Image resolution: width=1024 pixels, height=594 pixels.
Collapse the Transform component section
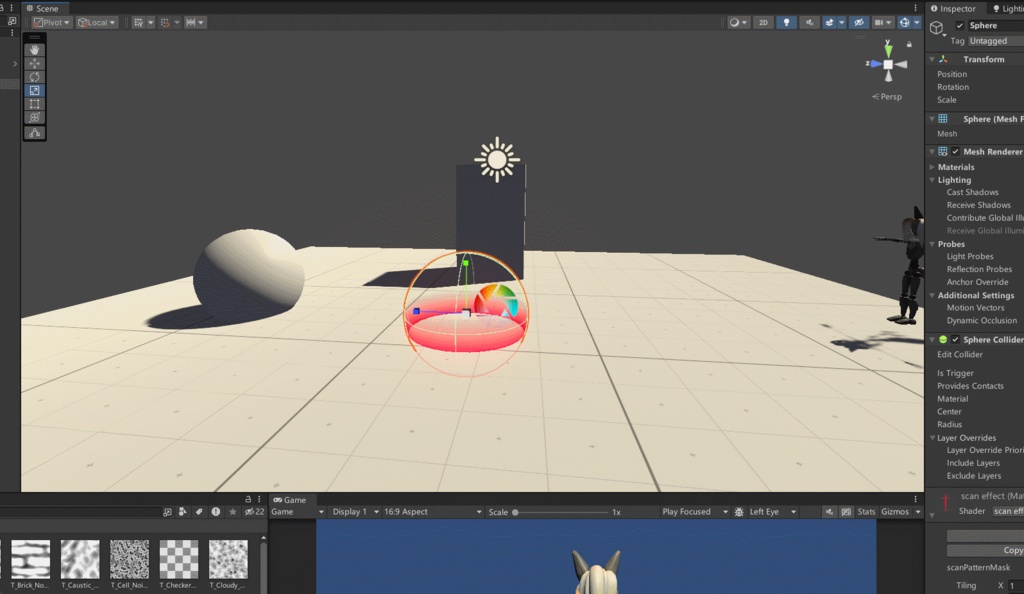932,58
